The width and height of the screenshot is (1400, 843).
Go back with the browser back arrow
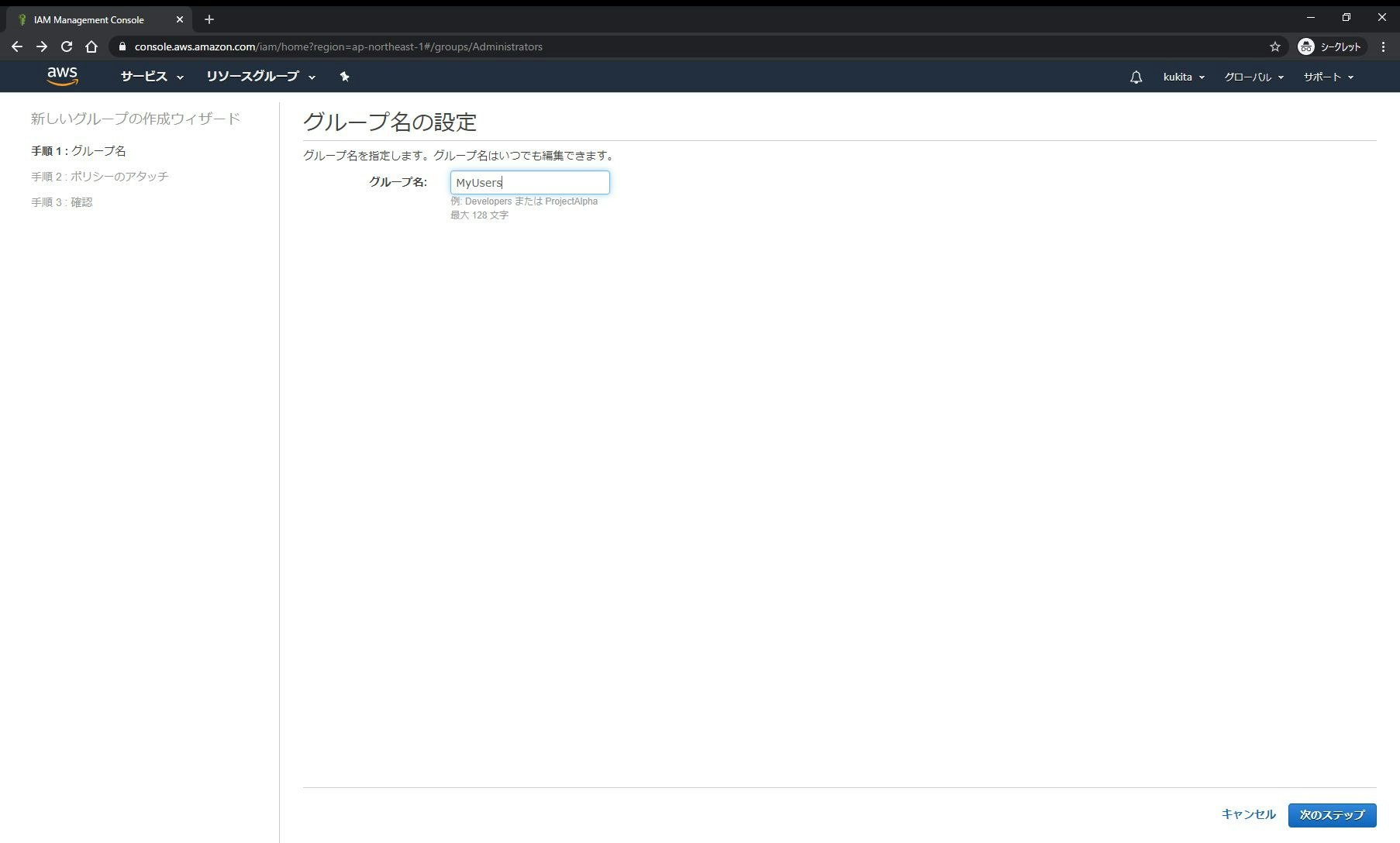pos(17,46)
